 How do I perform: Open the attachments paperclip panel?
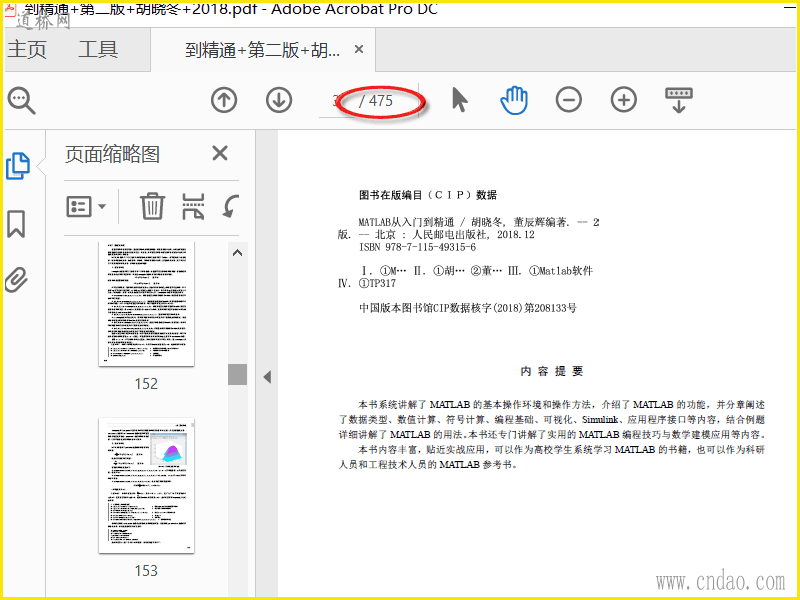pos(16,280)
